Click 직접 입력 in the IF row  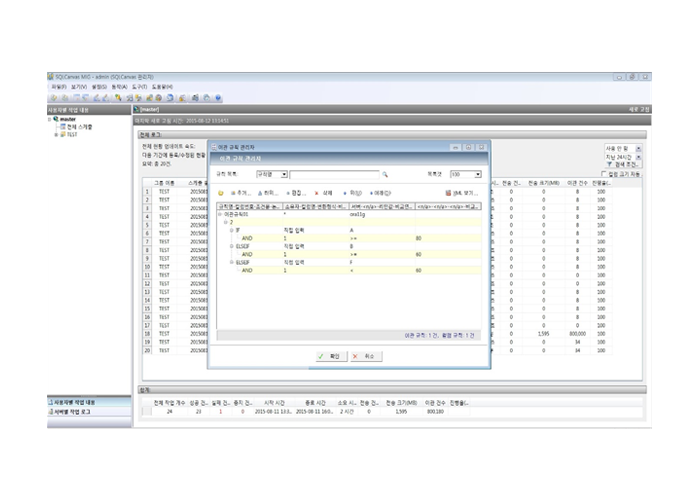[x=294, y=230]
